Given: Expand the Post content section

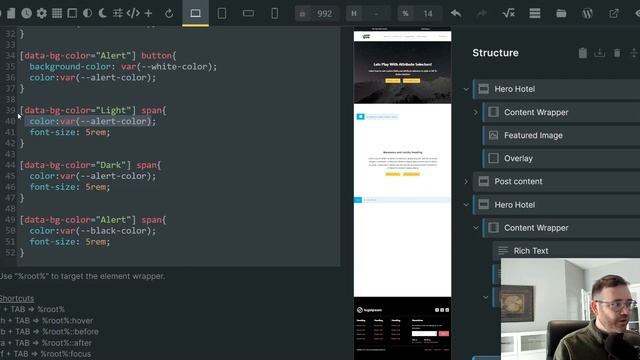Looking at the screenshot, I should click(466, 182).
